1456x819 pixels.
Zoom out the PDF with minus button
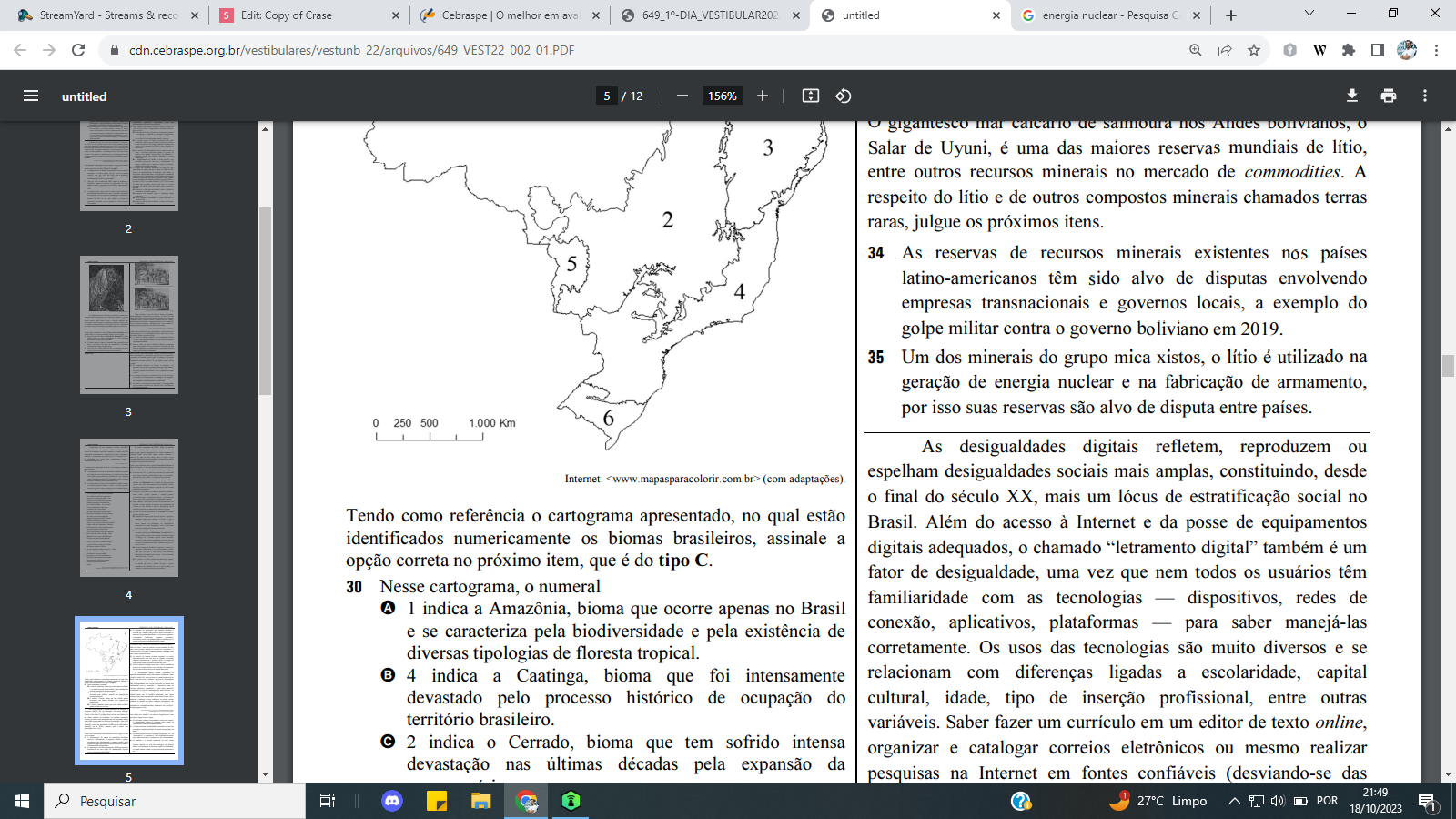[682, 96]
